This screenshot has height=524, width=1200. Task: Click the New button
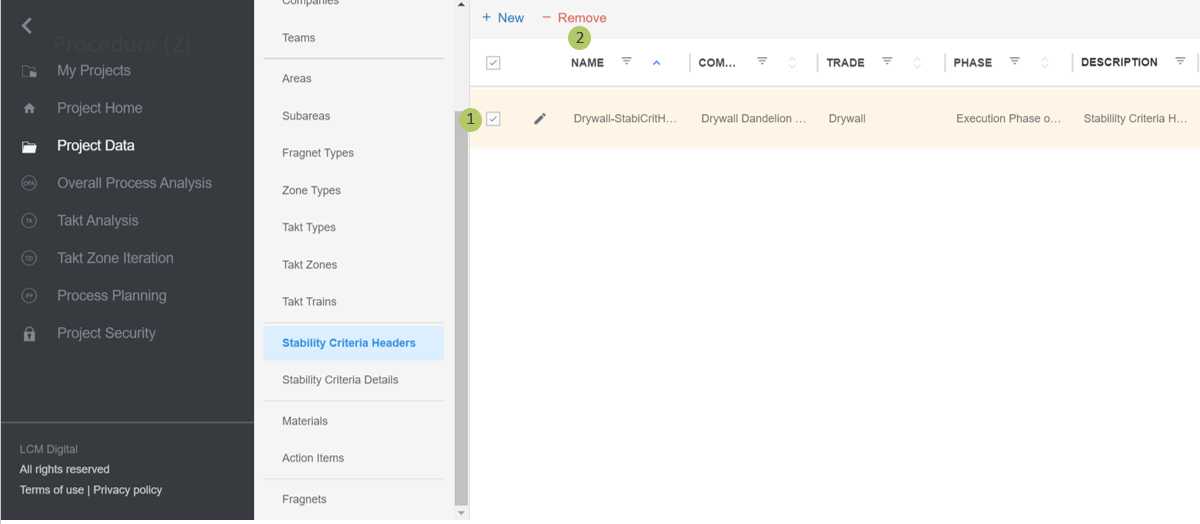[x=503, y=18]
